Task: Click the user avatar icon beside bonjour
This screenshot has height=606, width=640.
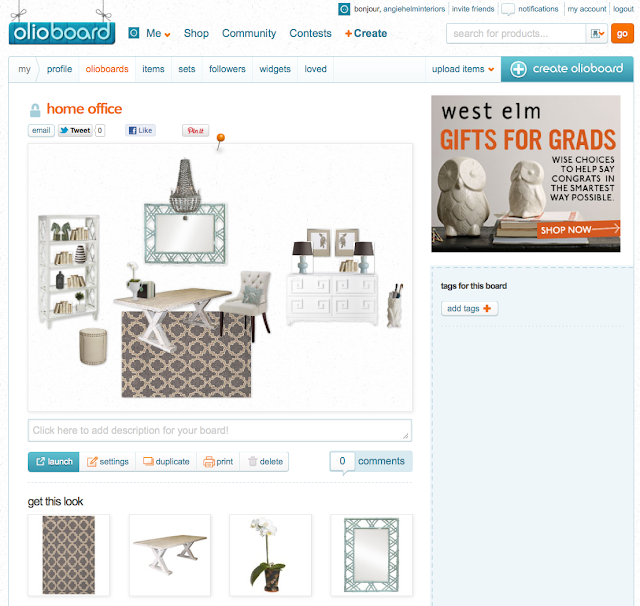Action: pyautogui.click(x=344, y=9)
